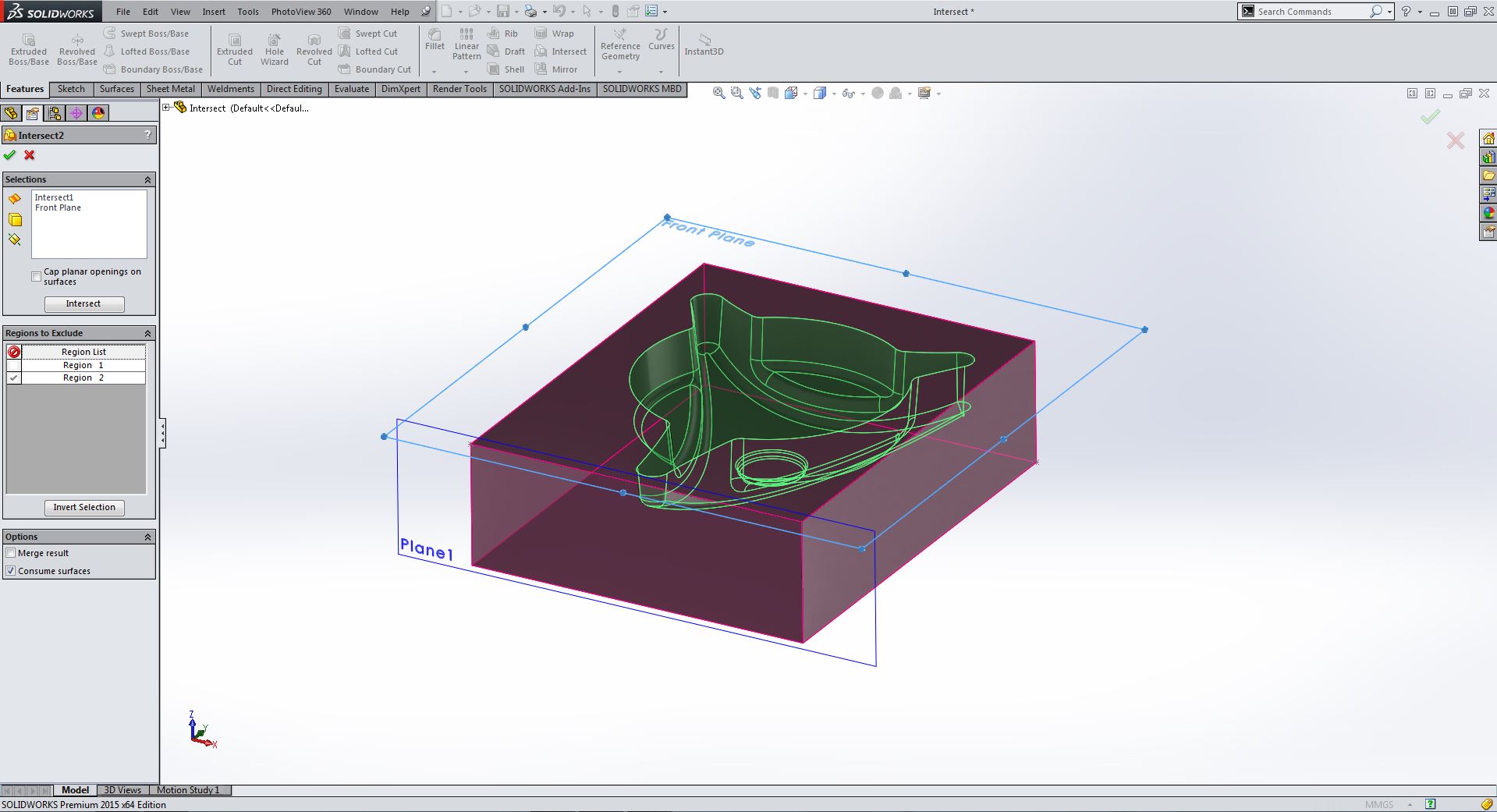The image size is (1497, 812).
Task: Cancel Intersect2 with the red X icon
Action: click(x=30, y=155)
